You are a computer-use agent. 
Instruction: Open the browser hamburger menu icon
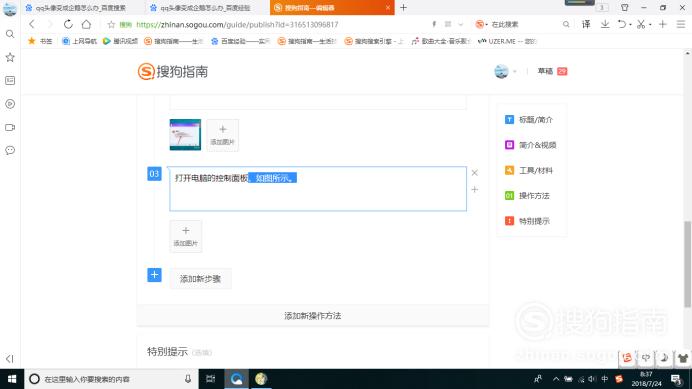coord(681,24)
